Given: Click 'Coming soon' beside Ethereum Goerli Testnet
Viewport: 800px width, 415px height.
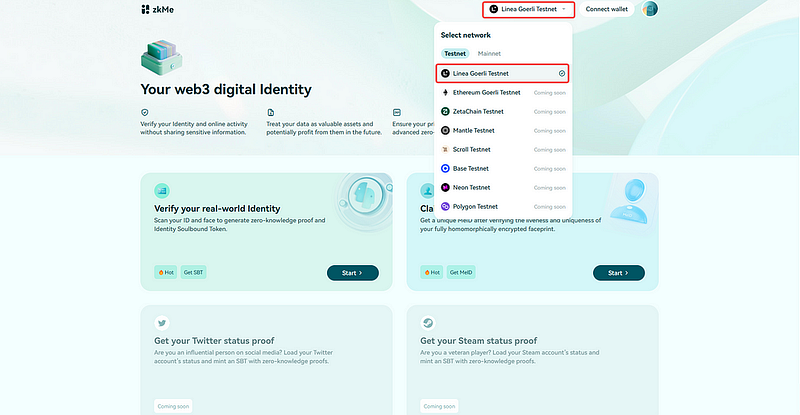Looking at the screenshot, I should point(549,93).
